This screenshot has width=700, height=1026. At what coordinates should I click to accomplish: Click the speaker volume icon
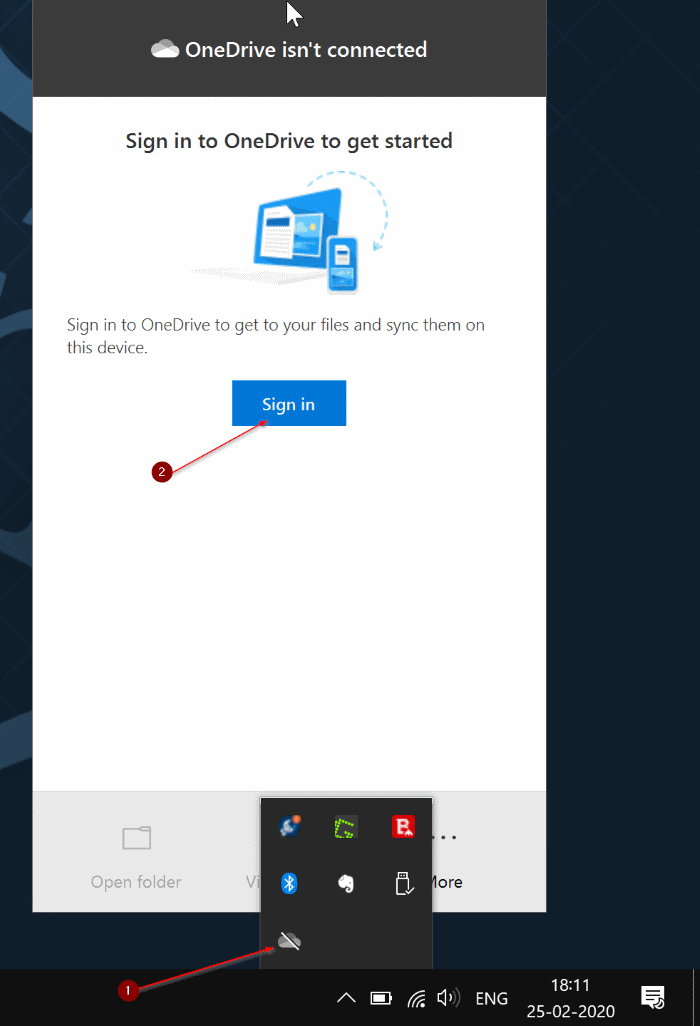pos(449,998)
